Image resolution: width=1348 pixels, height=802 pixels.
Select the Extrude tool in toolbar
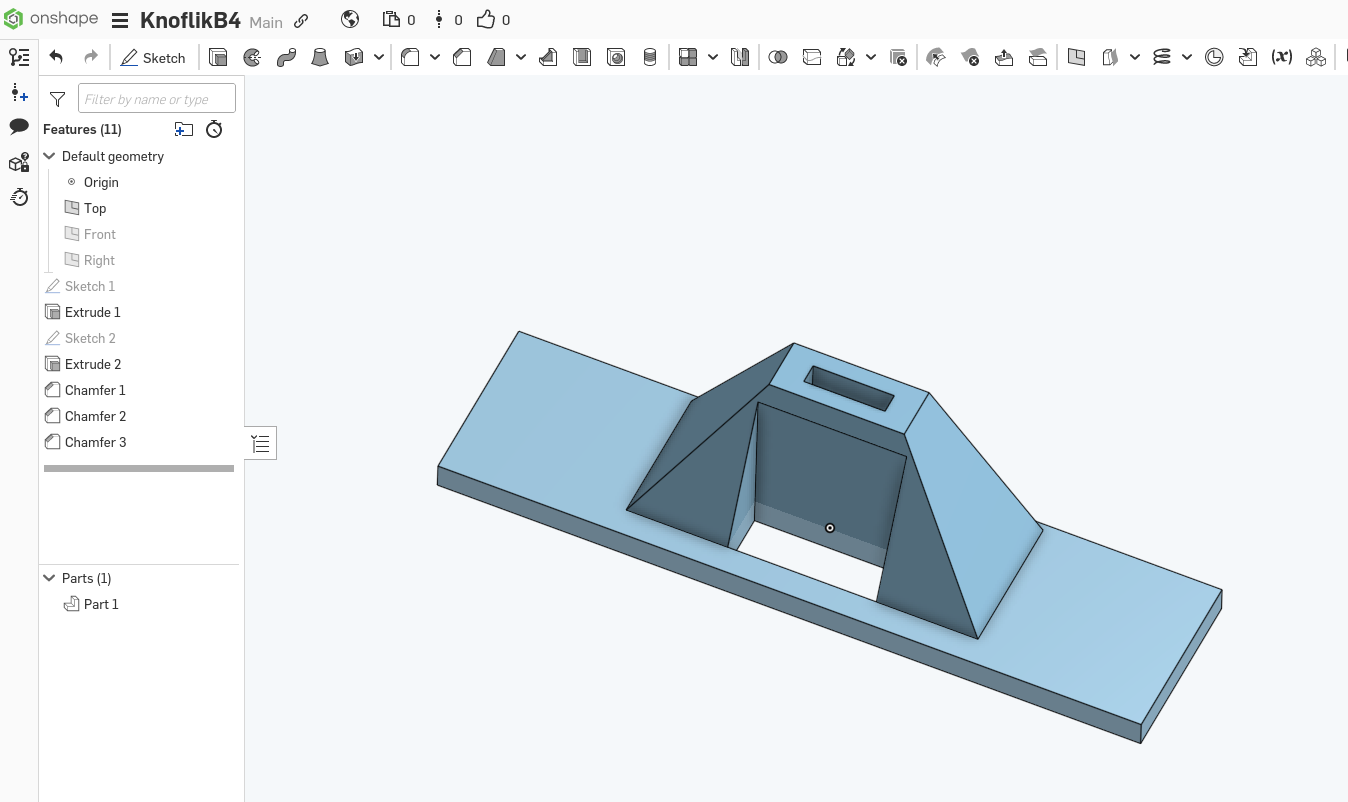pos(218,58)
